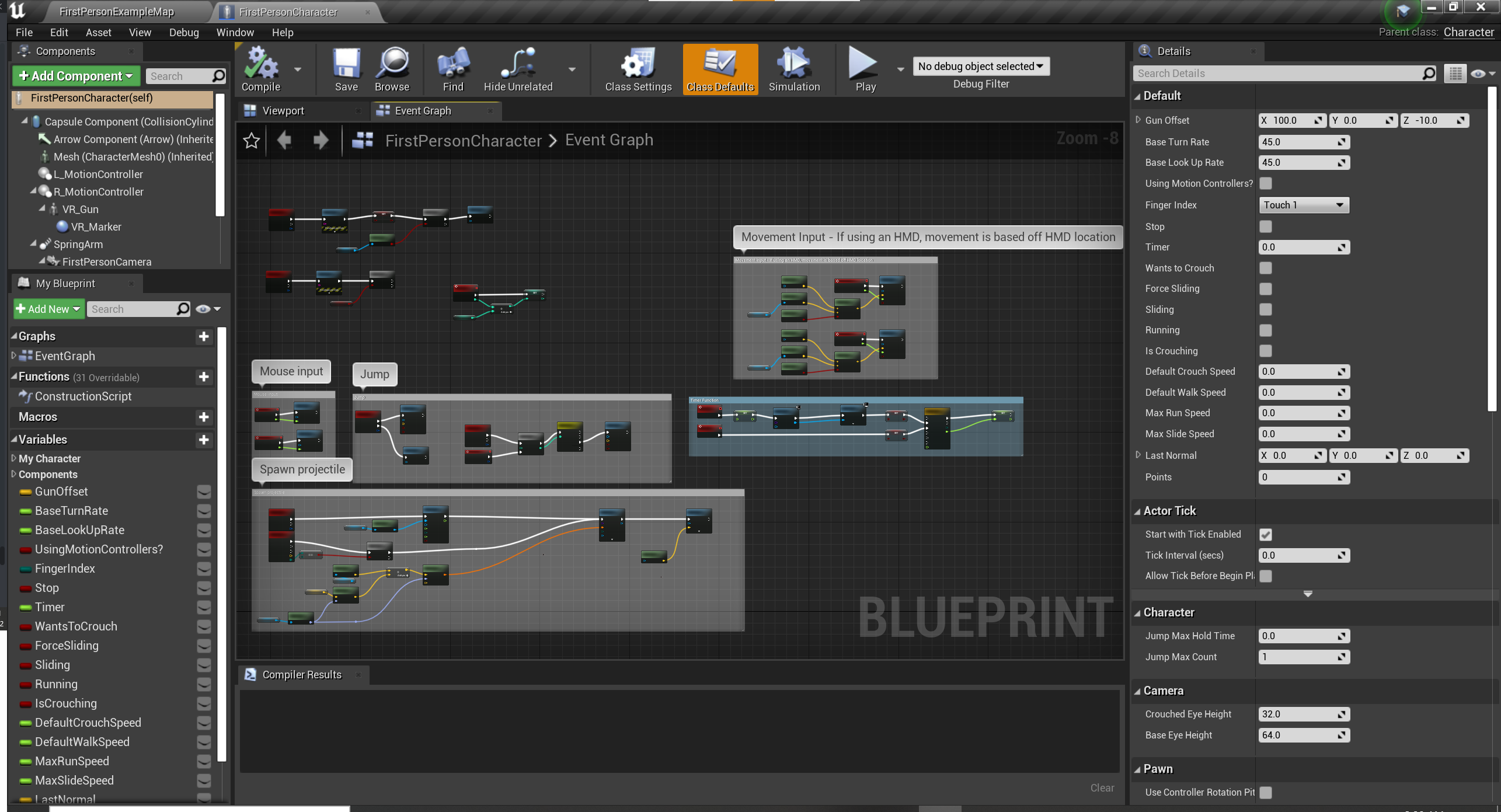
Task: Compile the blueprint
Action: click(261, 69)
